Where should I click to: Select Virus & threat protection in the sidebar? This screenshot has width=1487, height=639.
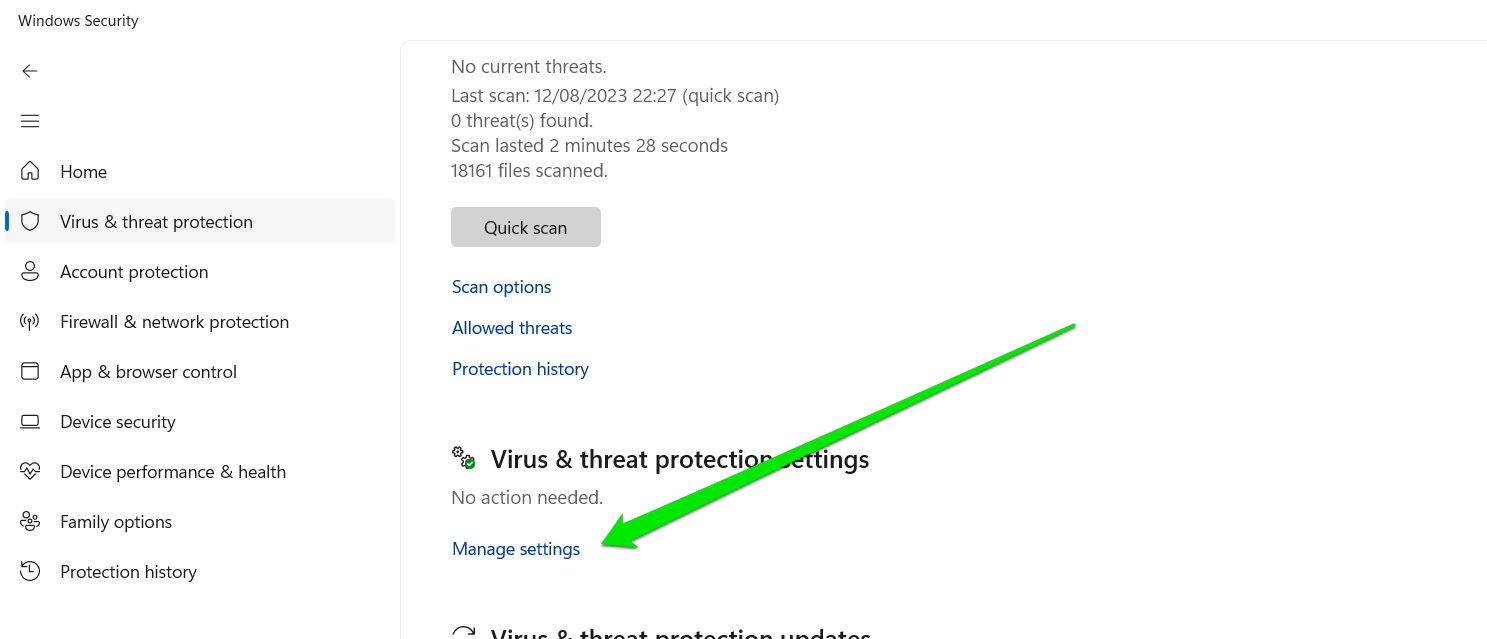coord(156,221)
